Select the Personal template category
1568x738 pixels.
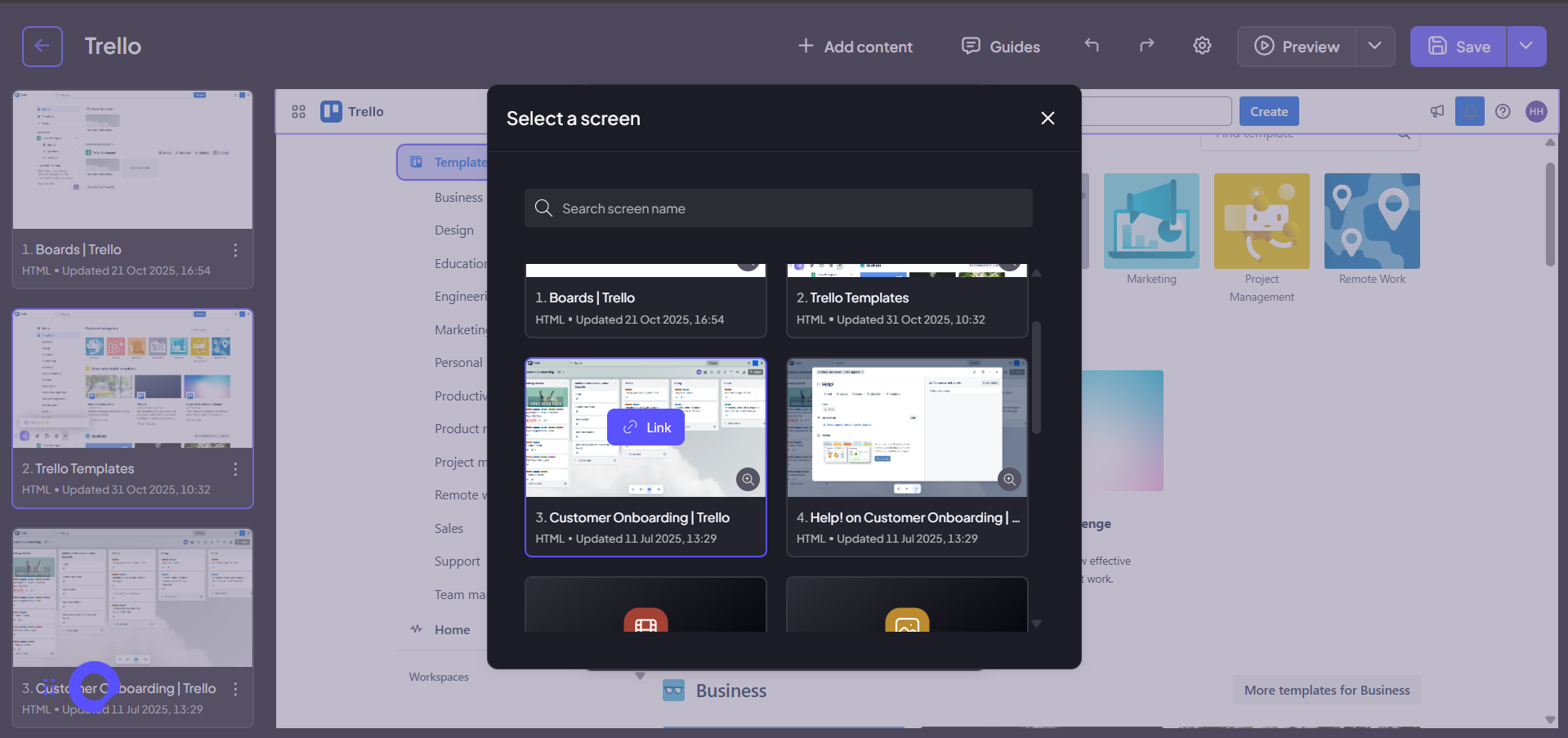tap(458, 363)
